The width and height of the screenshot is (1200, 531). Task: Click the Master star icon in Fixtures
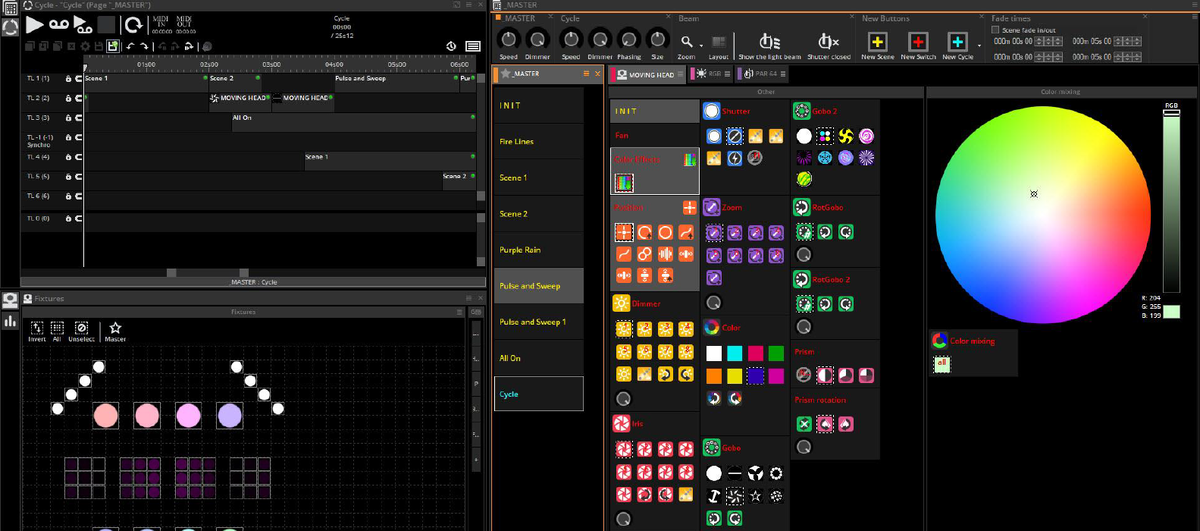(x=115, y=328)
